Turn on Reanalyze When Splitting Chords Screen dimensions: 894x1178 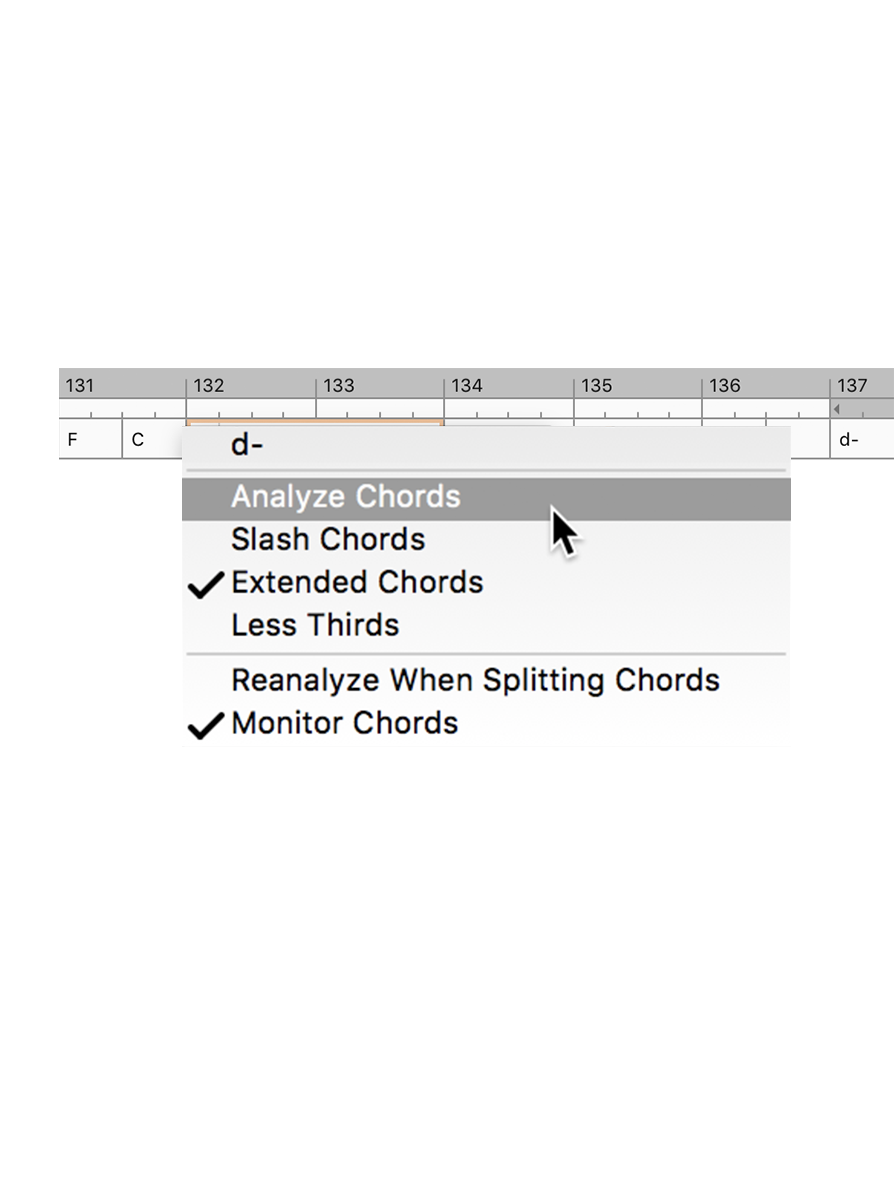tap(475, 681)
